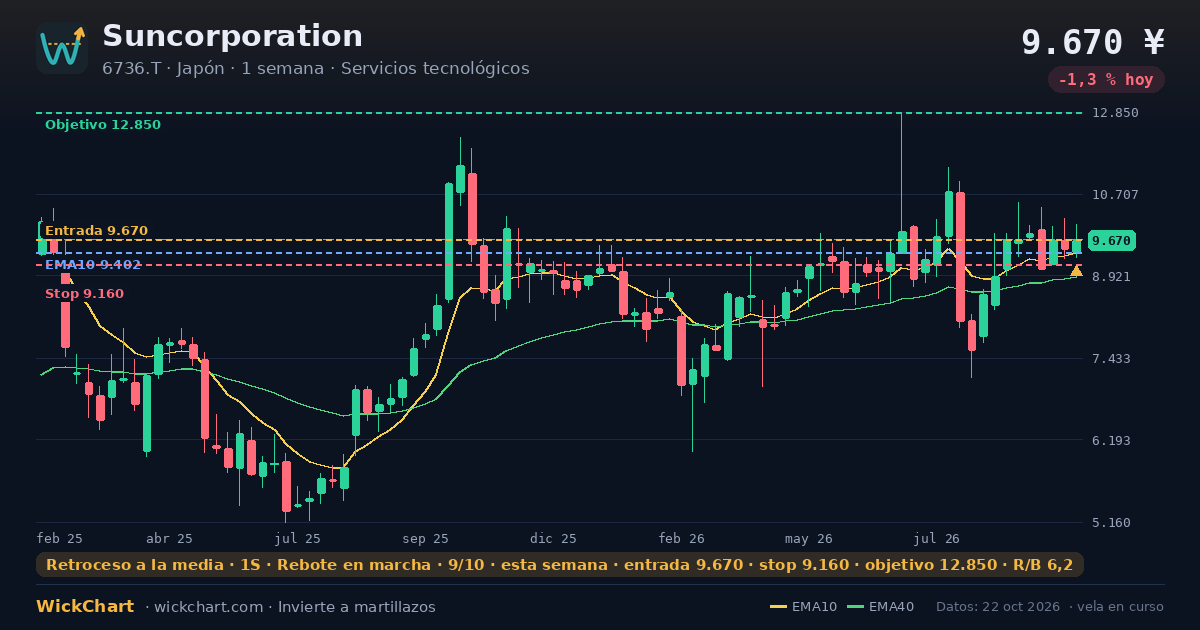The width and height of the screenshot is (1200, 630).
Task: Click the may 26 date axis label
Action: click(x=810, y=539)
